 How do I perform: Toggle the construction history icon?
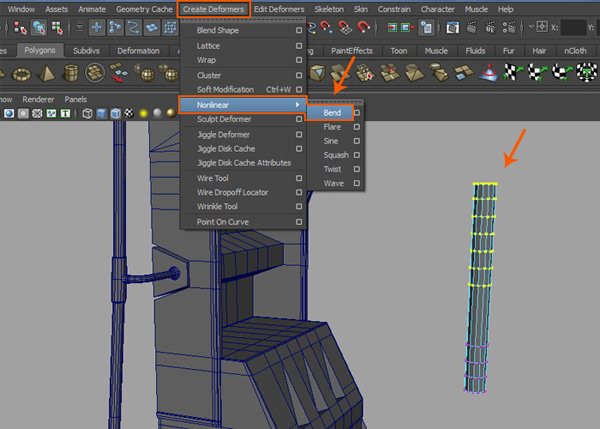426,28
